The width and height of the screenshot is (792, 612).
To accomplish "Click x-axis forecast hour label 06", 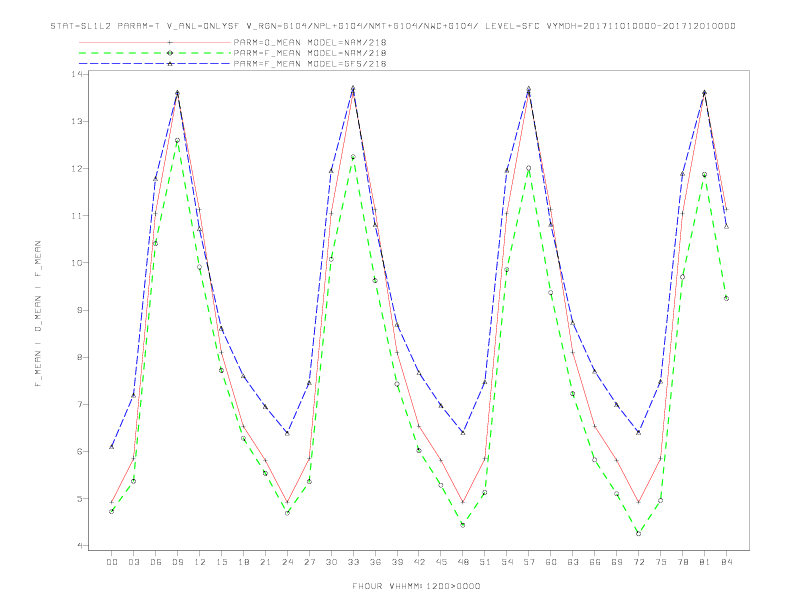I will pyautogui.click(x=156, y=562).
